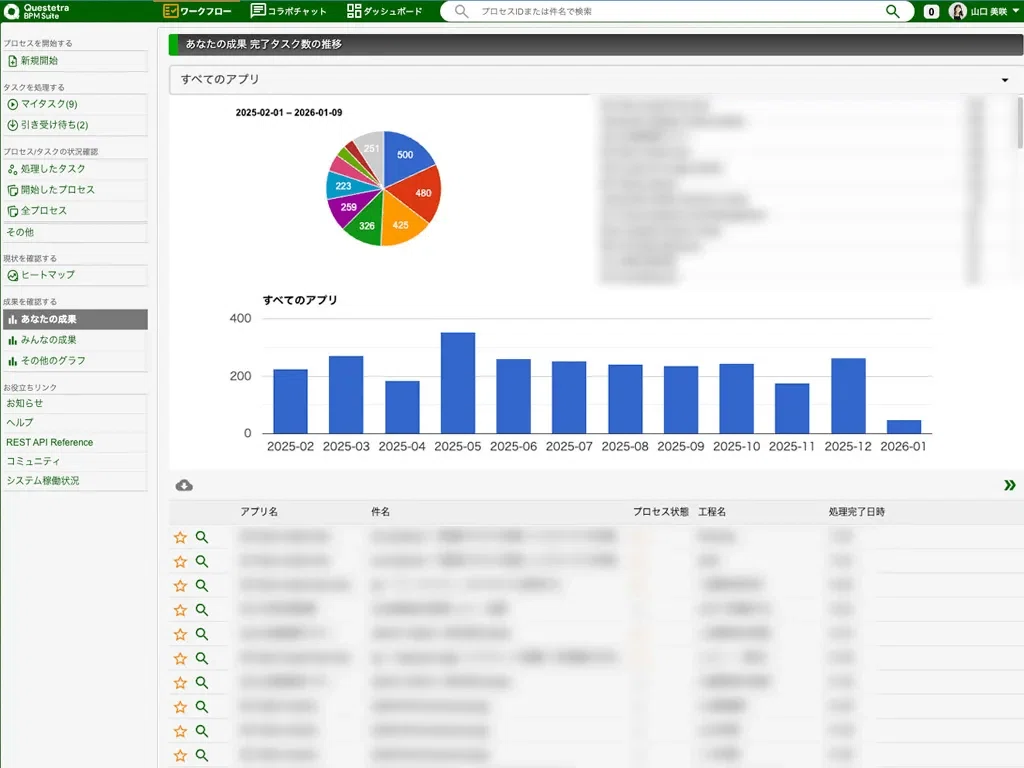Click the purple pie slice labeled 259
1024x768 pixels.
pyautogui.click(x=349, y=207)
